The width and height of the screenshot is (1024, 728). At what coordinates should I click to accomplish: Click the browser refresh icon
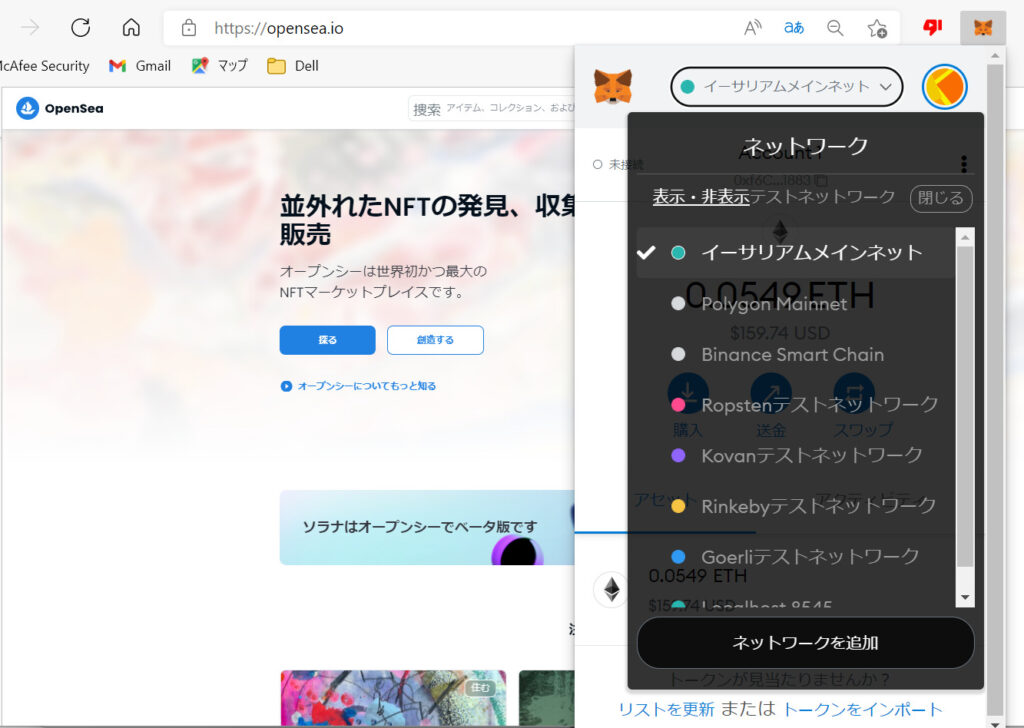coord(80,27)
